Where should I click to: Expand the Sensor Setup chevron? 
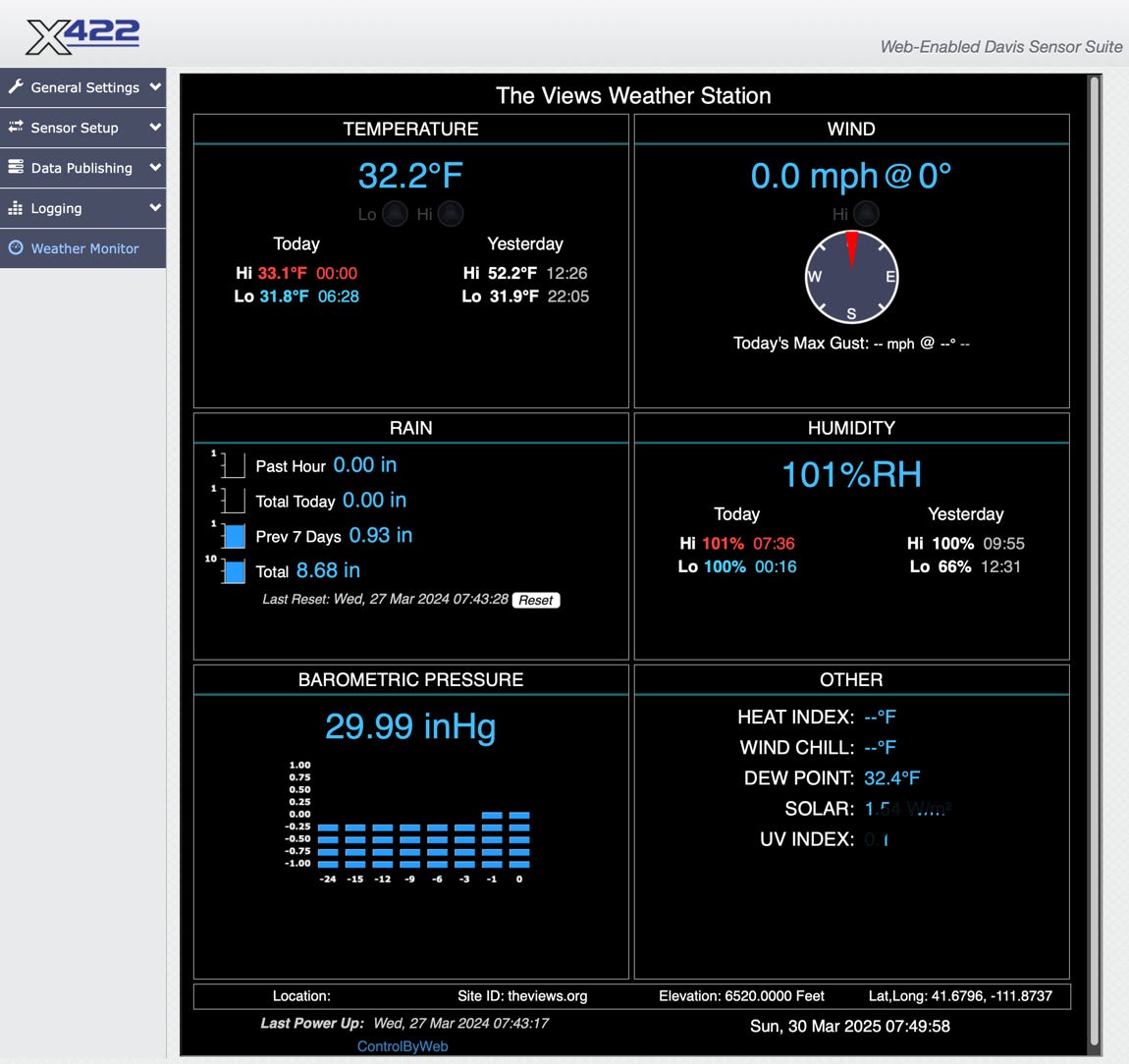click(155, 128)
